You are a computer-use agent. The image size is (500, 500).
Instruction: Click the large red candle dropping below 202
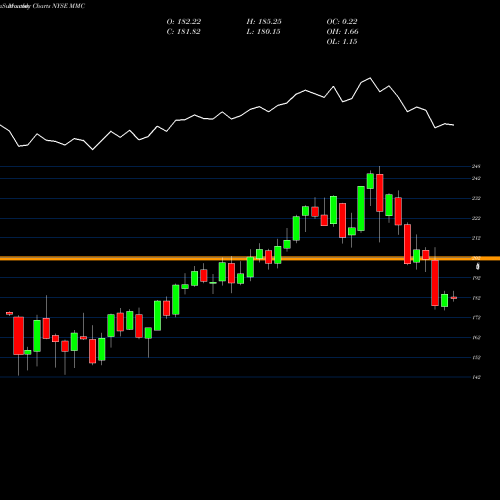435,283
